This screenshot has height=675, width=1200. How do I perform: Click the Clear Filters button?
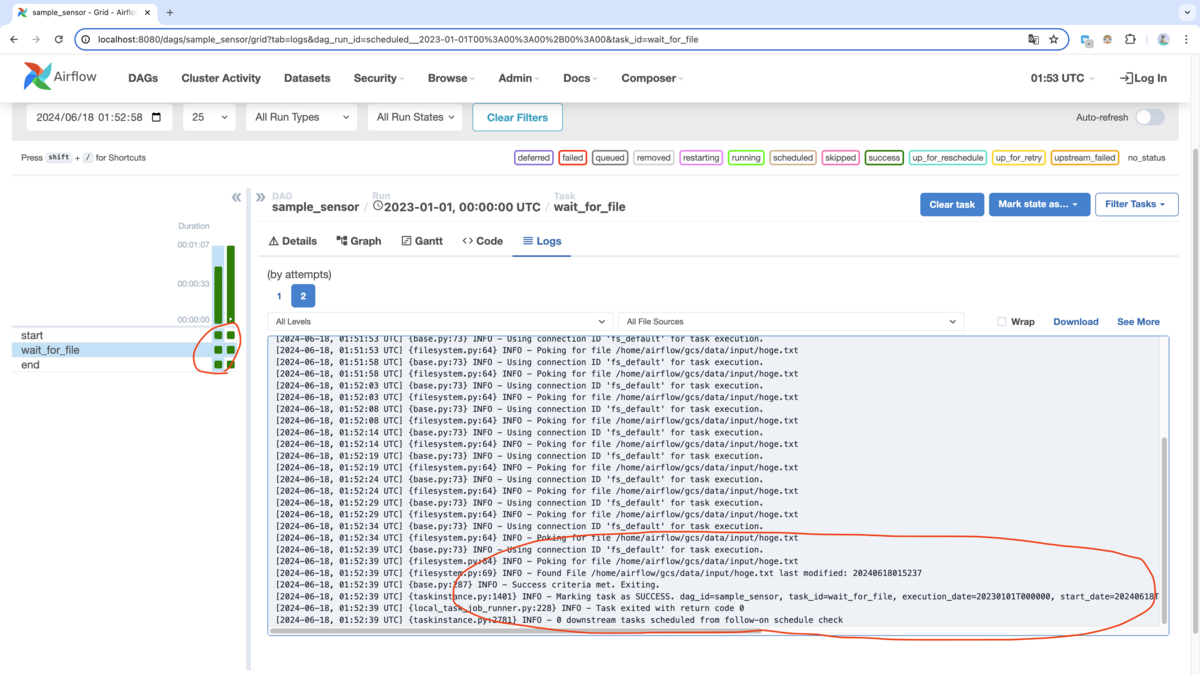tap(517, 116)
